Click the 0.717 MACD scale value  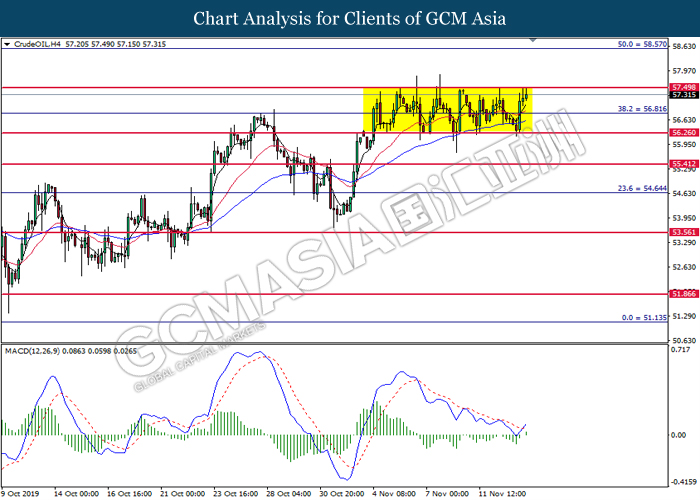pyautogui.click(x=681, y=349)
